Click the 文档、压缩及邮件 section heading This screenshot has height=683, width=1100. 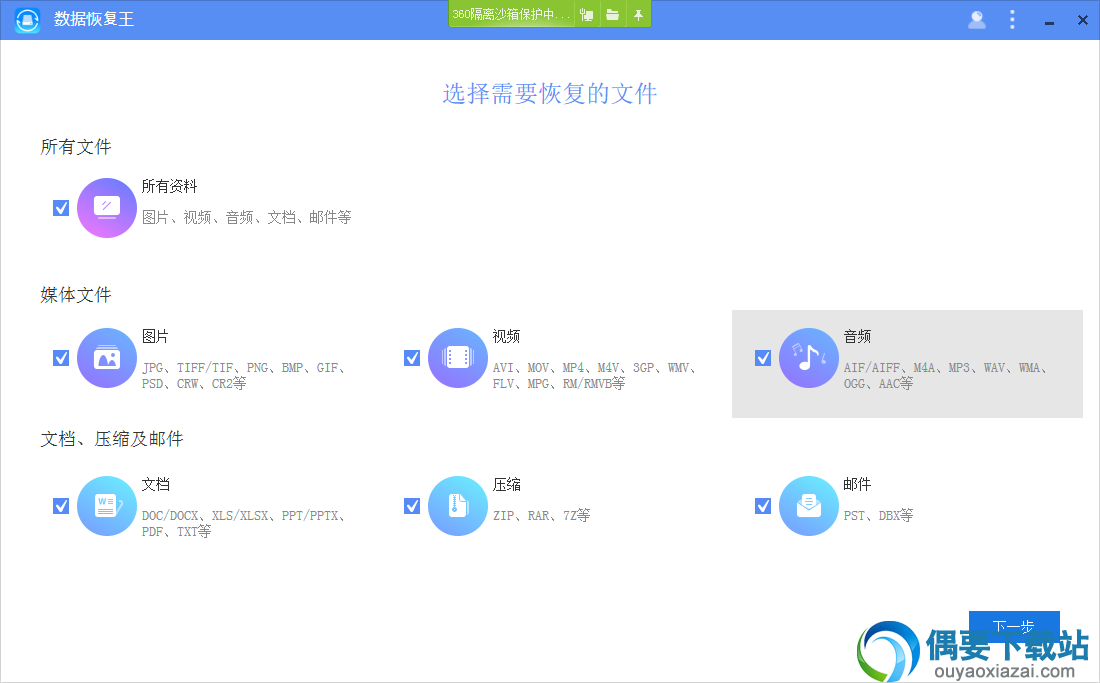point(112,439)
